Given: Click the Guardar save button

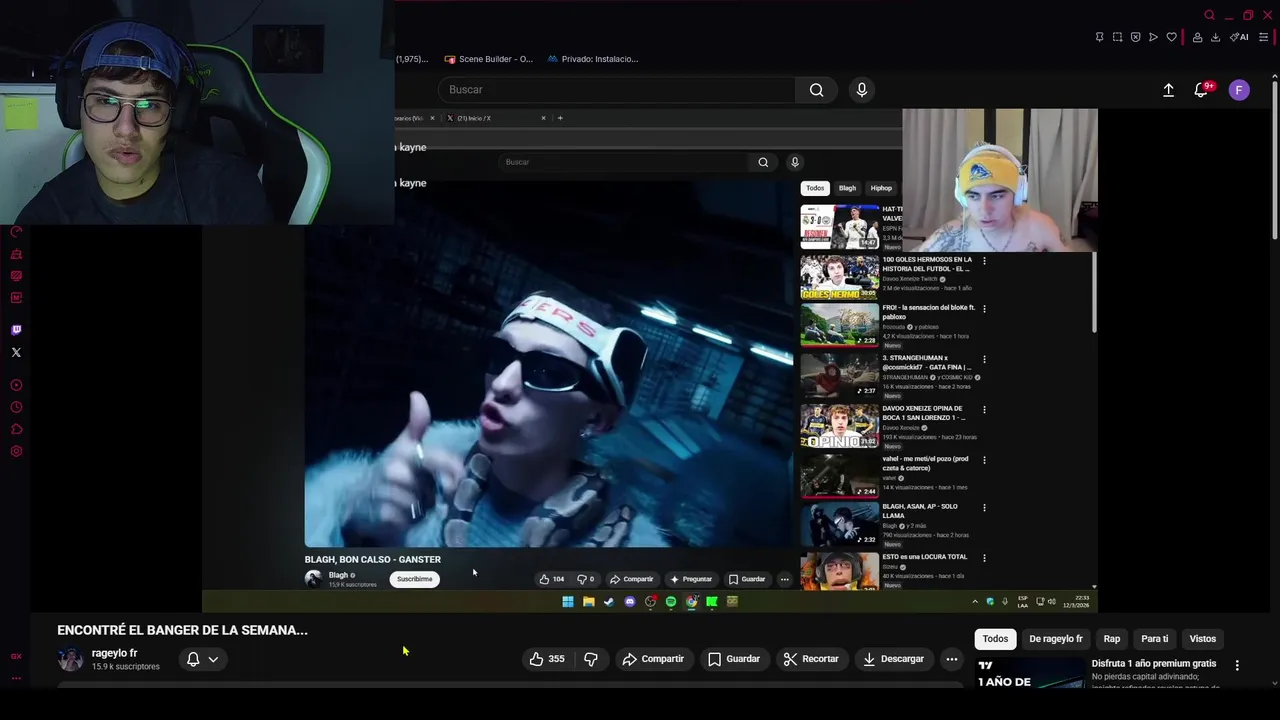Looking at the screenshot, I should [734, 659].
